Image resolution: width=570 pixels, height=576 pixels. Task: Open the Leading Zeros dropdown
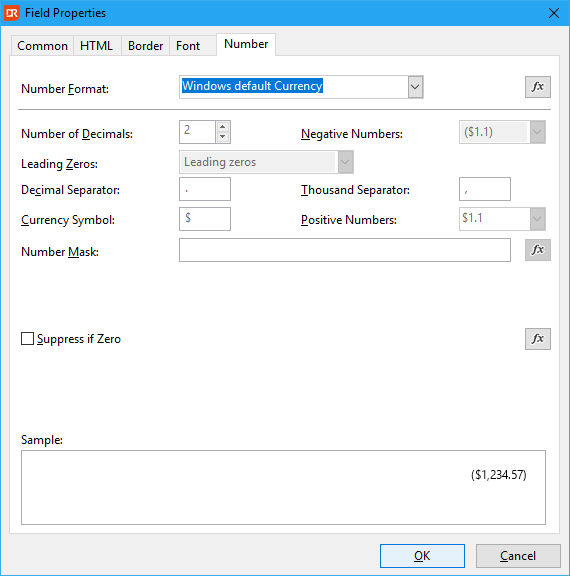(x=345, y=162)
